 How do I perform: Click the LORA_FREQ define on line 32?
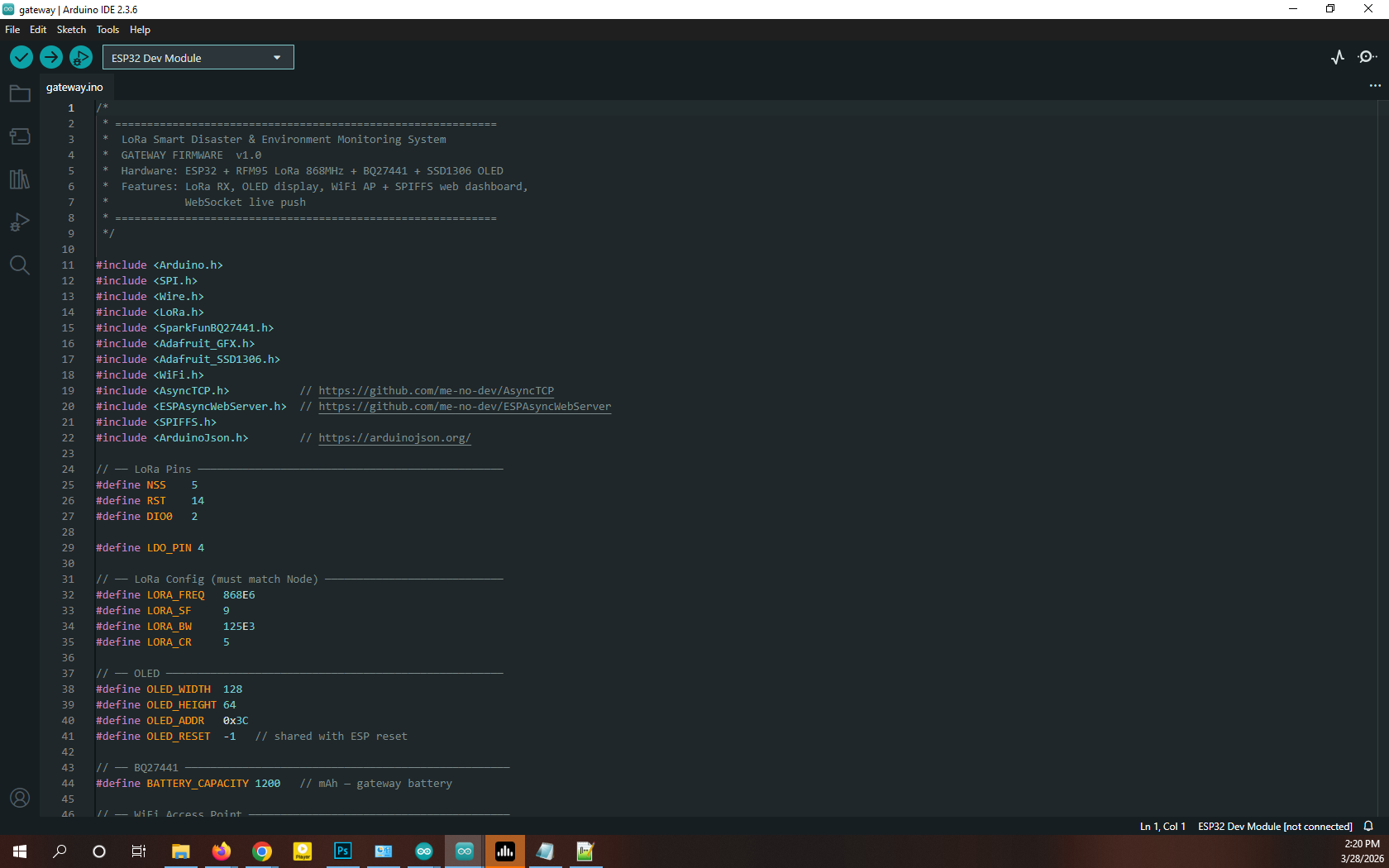point(175,595)
